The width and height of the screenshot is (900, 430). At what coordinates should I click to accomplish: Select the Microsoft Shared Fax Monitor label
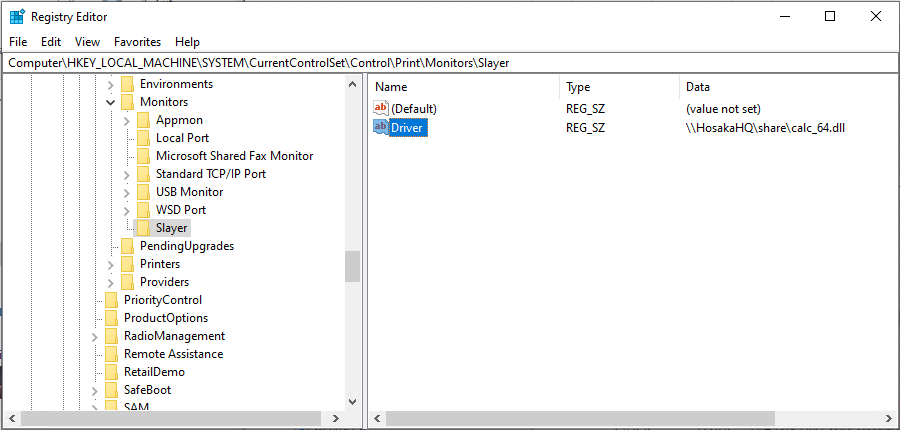click(235, 156)
